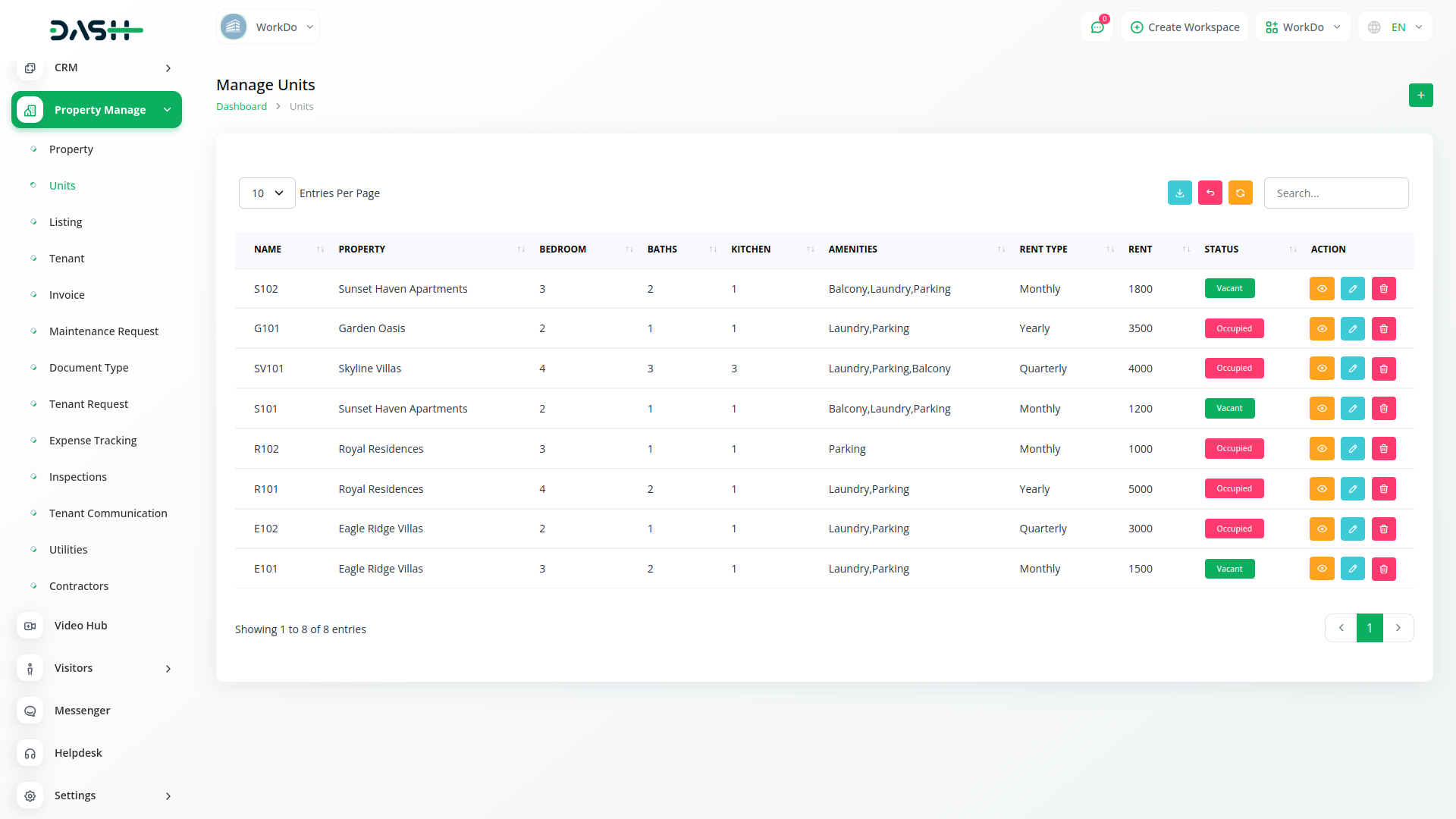
Task: View SV101 unit details with eye icon
Action: pos(1321,369)
